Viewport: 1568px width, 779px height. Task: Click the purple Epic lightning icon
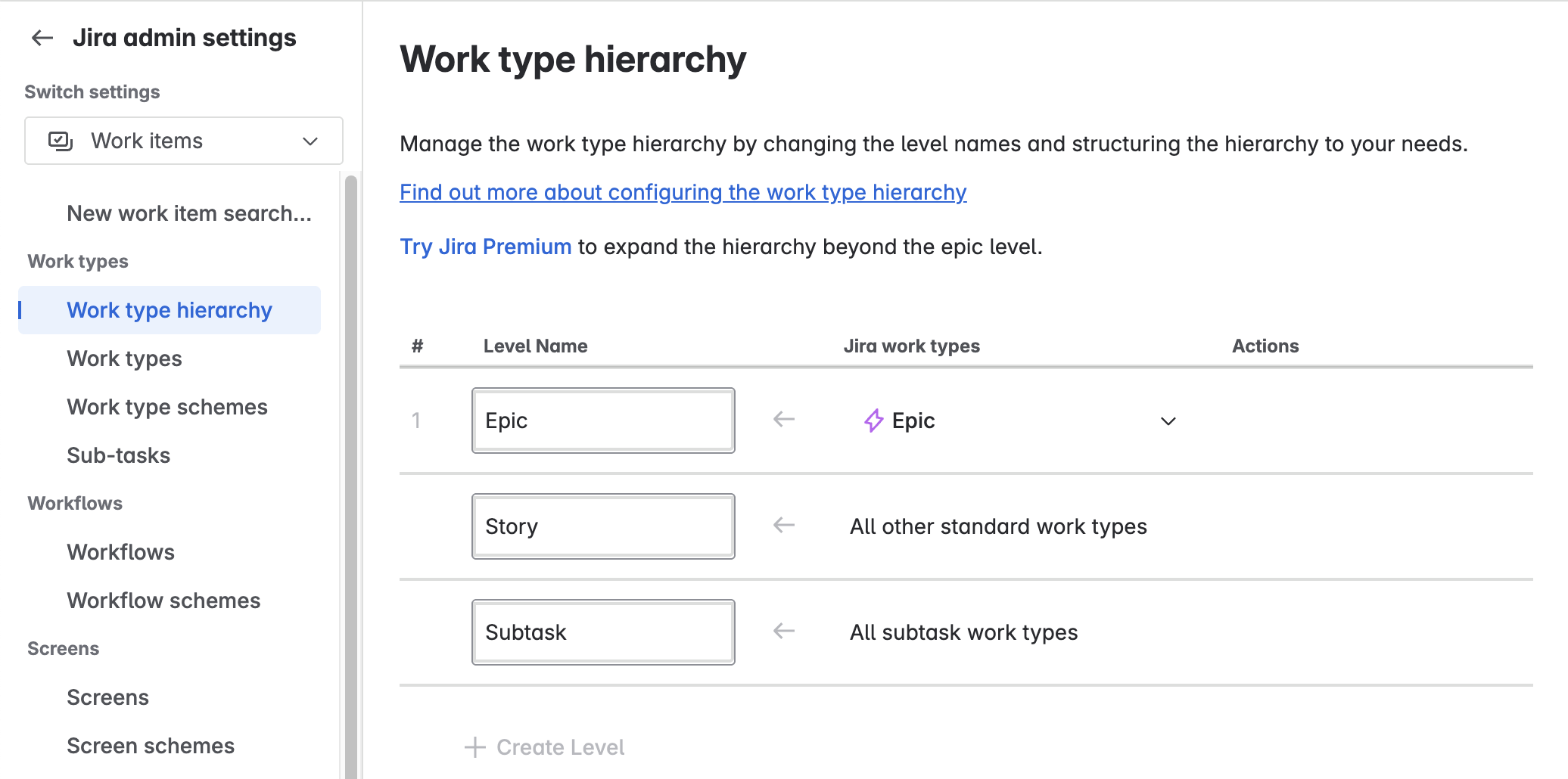[873, 421]
